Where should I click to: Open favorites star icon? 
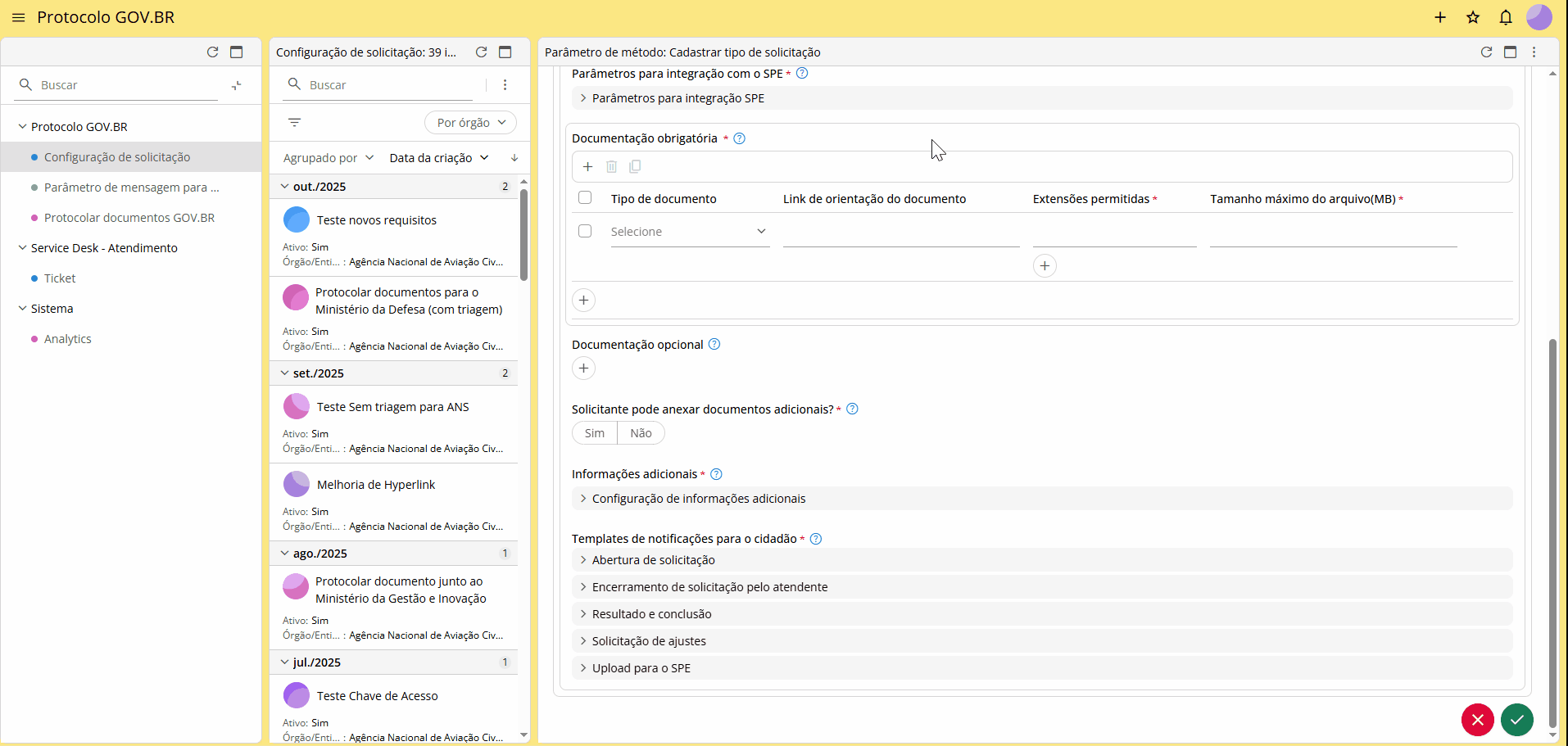[1473, 17]
